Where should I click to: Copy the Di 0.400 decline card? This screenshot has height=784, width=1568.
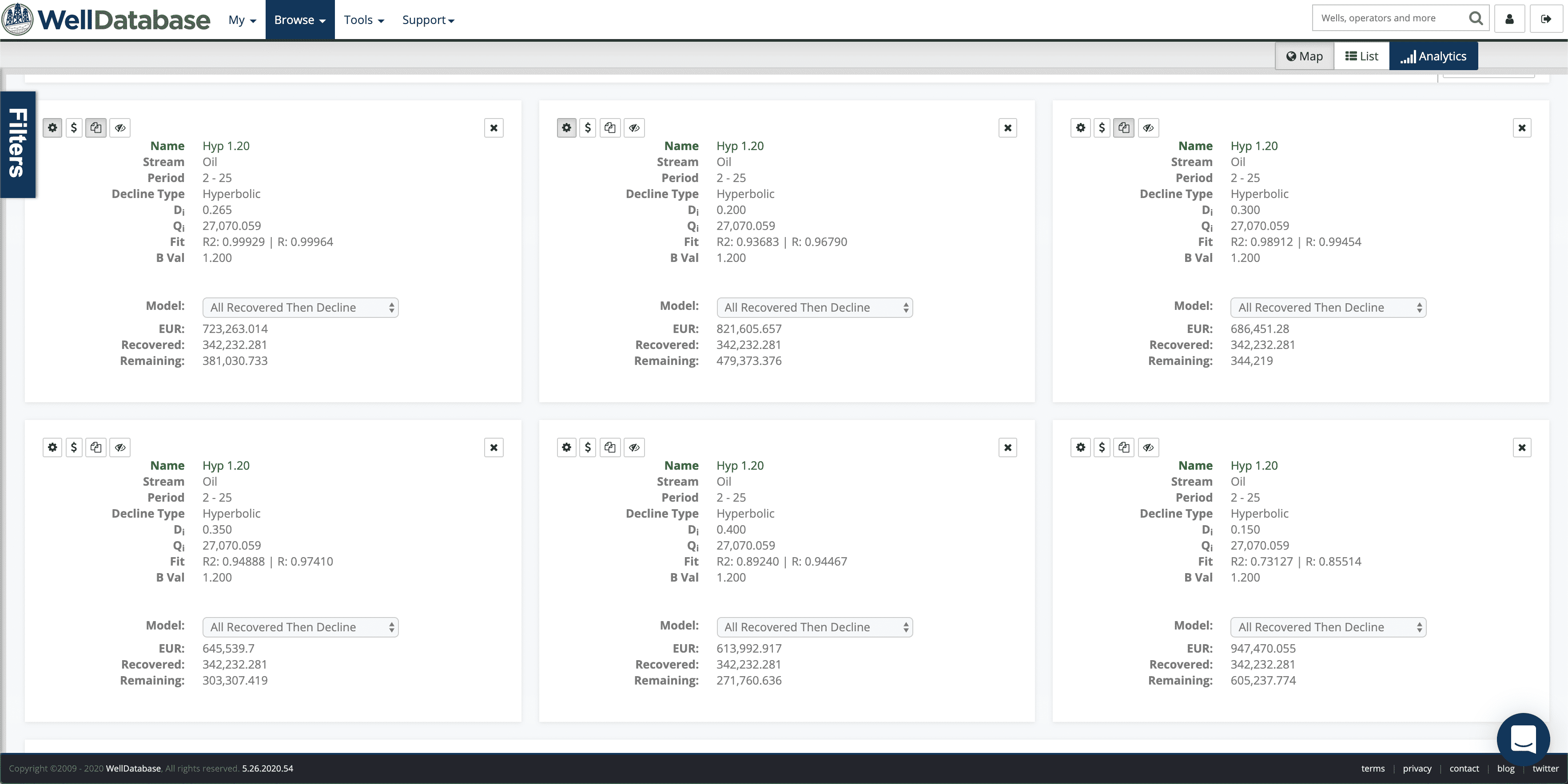(x=610, y=447)
